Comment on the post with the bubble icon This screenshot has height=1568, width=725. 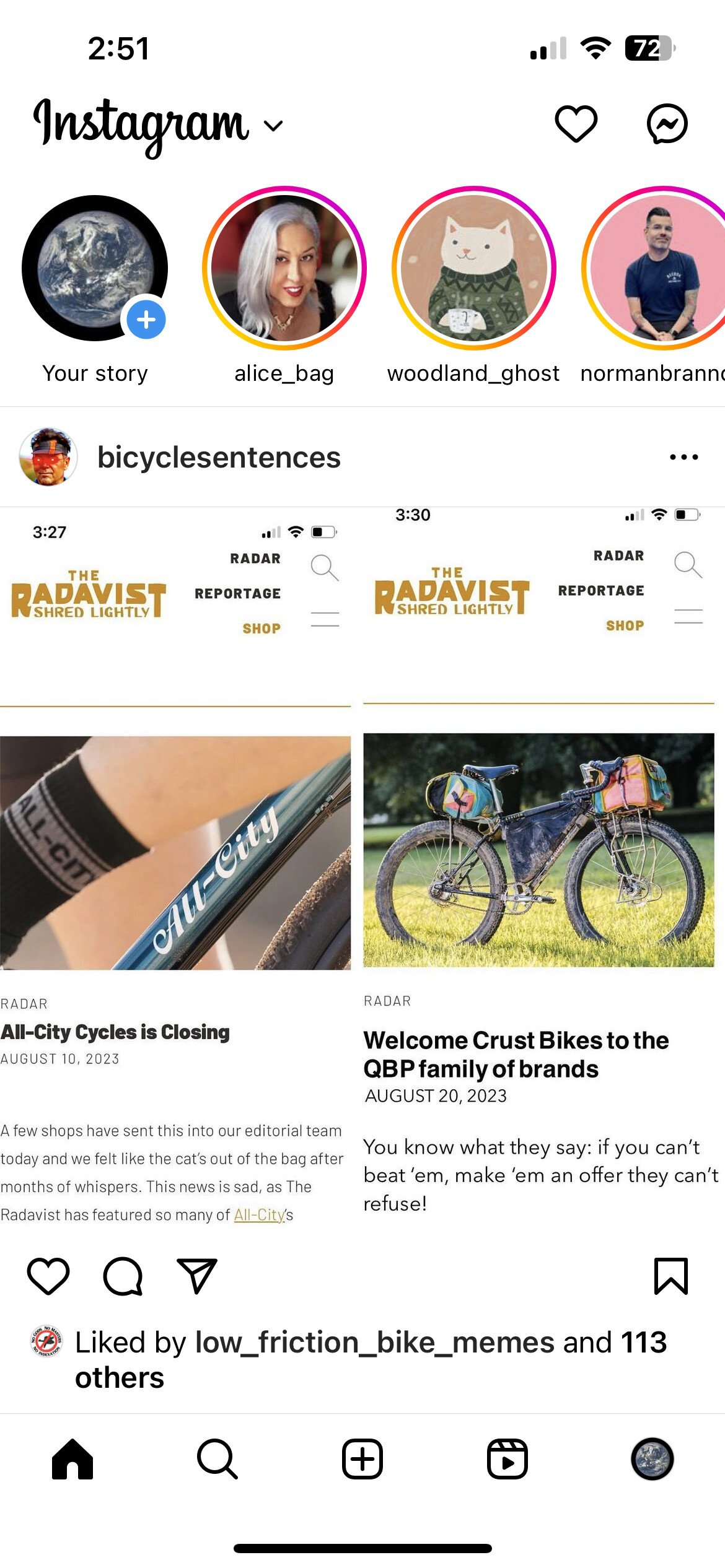tap(123, 1276)
